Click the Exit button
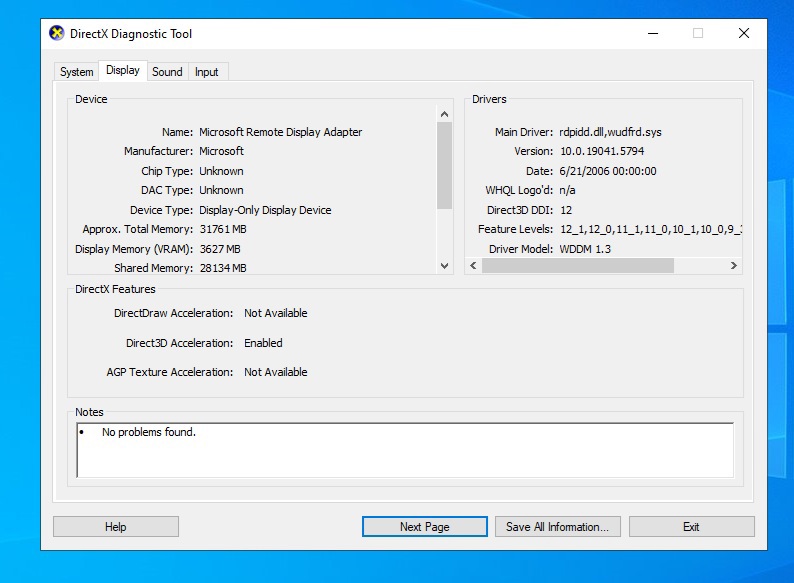 [x=692, y=527]
